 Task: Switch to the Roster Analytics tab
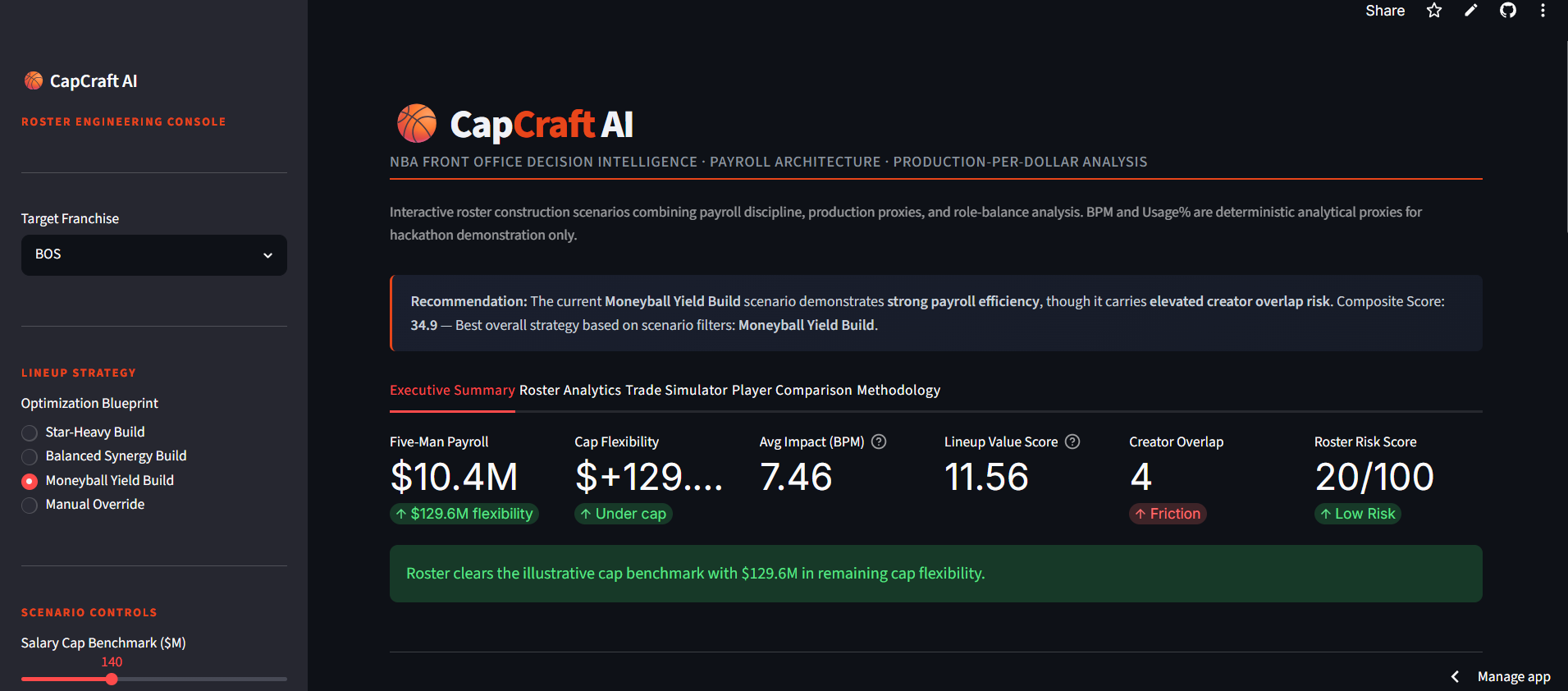570,390
